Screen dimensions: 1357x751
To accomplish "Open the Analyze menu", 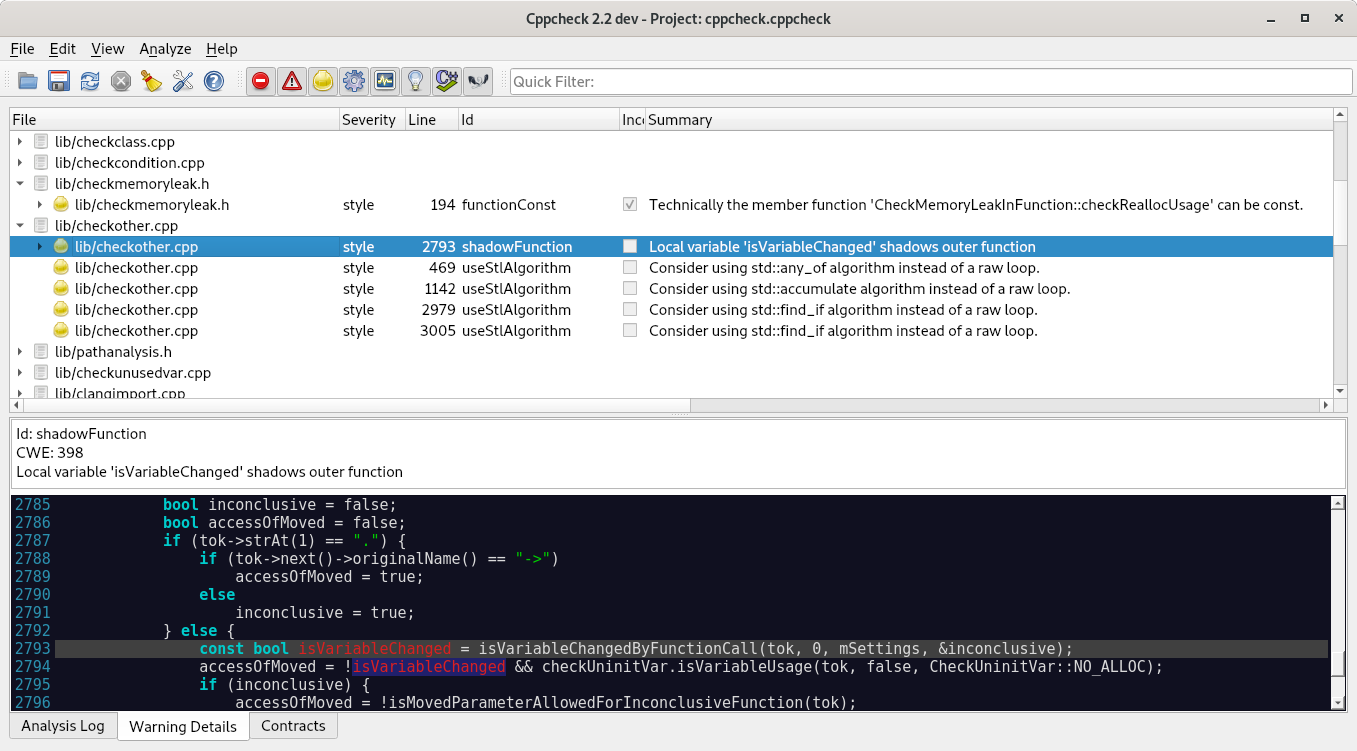I will tap(165, 49).
